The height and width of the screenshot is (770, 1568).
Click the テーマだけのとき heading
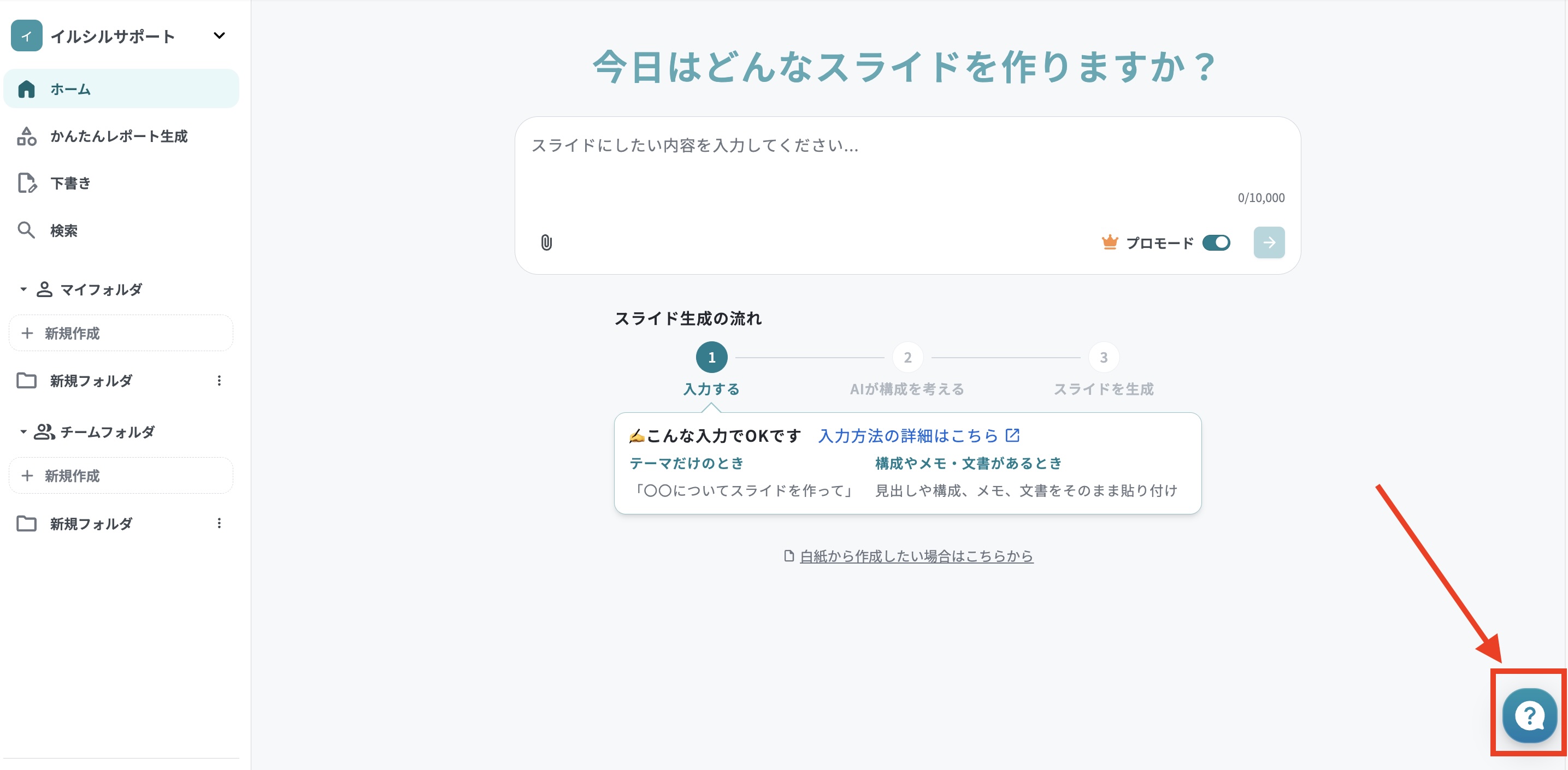[x=687, y=464]
